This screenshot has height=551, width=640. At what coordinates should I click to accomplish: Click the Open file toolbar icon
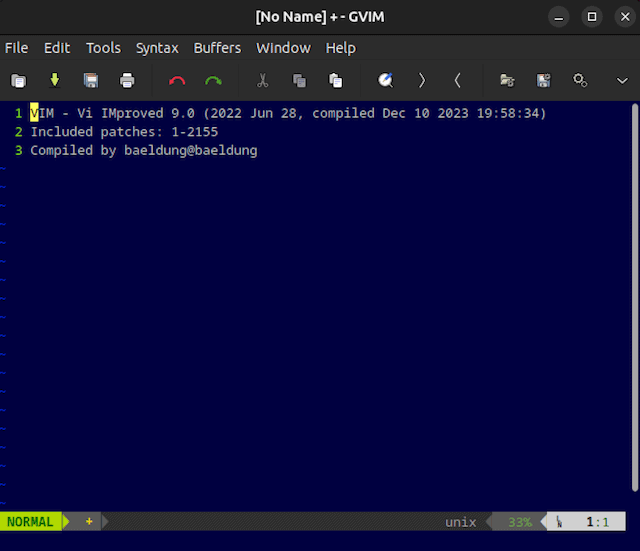click(18, 80)
